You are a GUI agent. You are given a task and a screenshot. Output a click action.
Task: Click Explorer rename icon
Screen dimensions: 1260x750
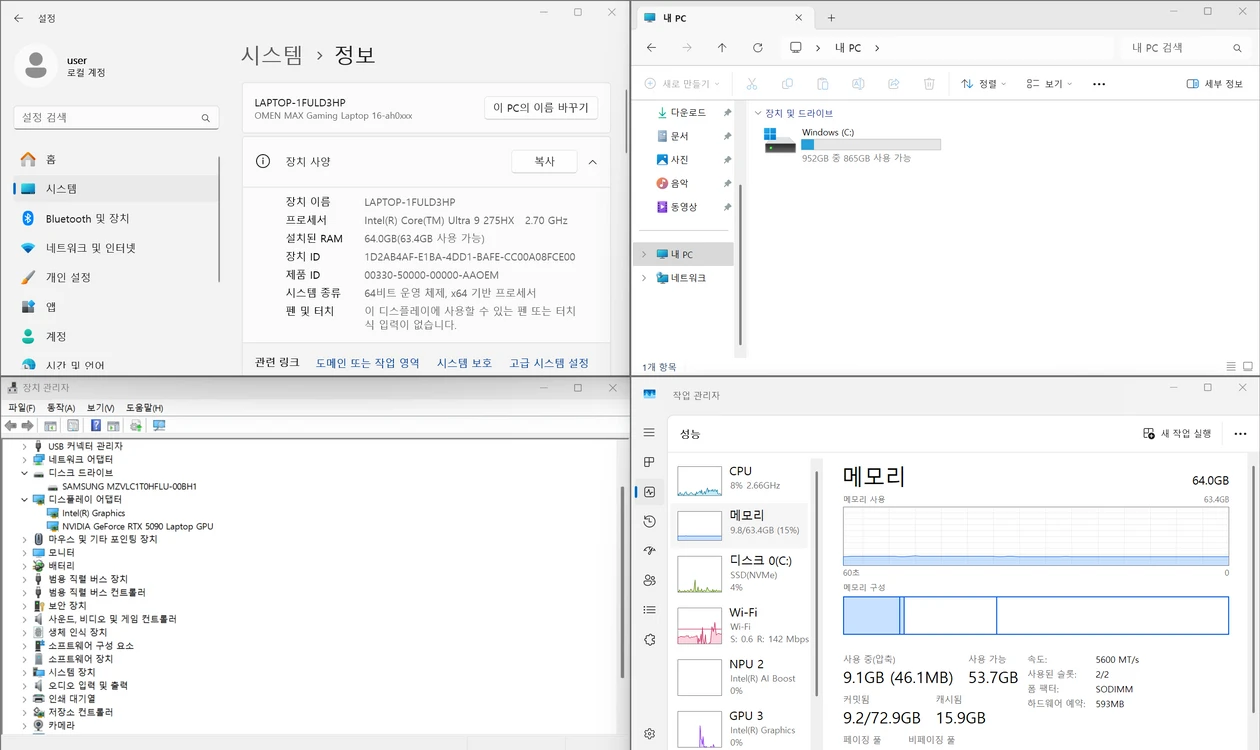click(x=858, y=84)
